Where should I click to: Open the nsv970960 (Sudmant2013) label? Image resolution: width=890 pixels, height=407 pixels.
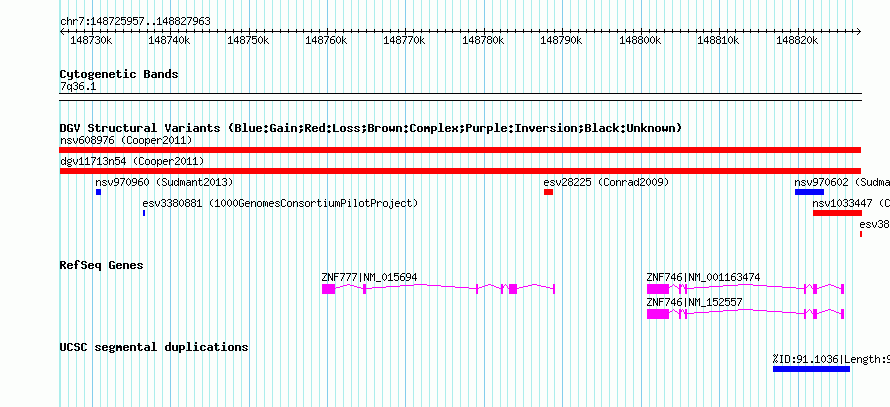click(x=164, y=182)
